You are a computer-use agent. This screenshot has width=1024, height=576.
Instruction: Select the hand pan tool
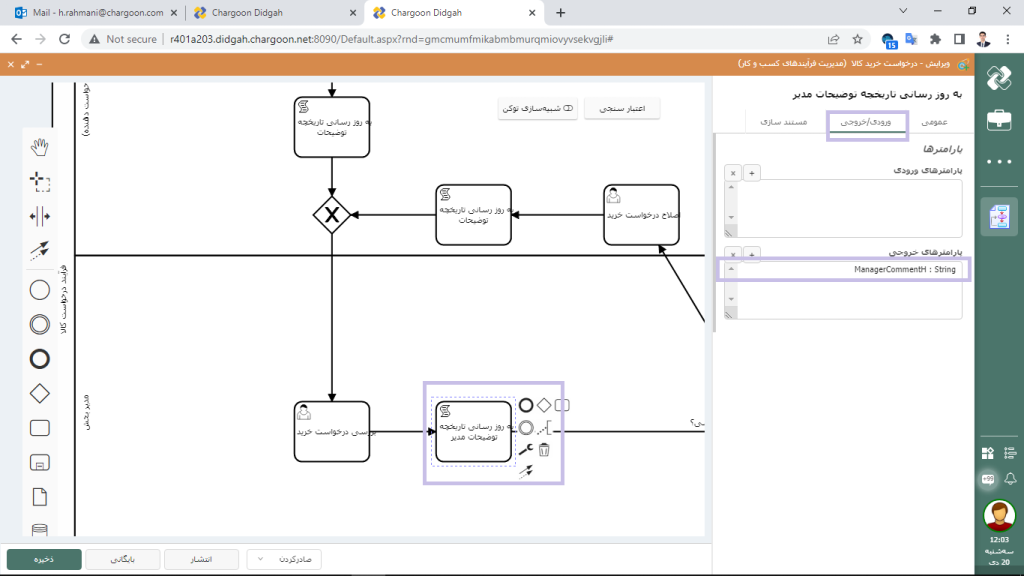40,147
